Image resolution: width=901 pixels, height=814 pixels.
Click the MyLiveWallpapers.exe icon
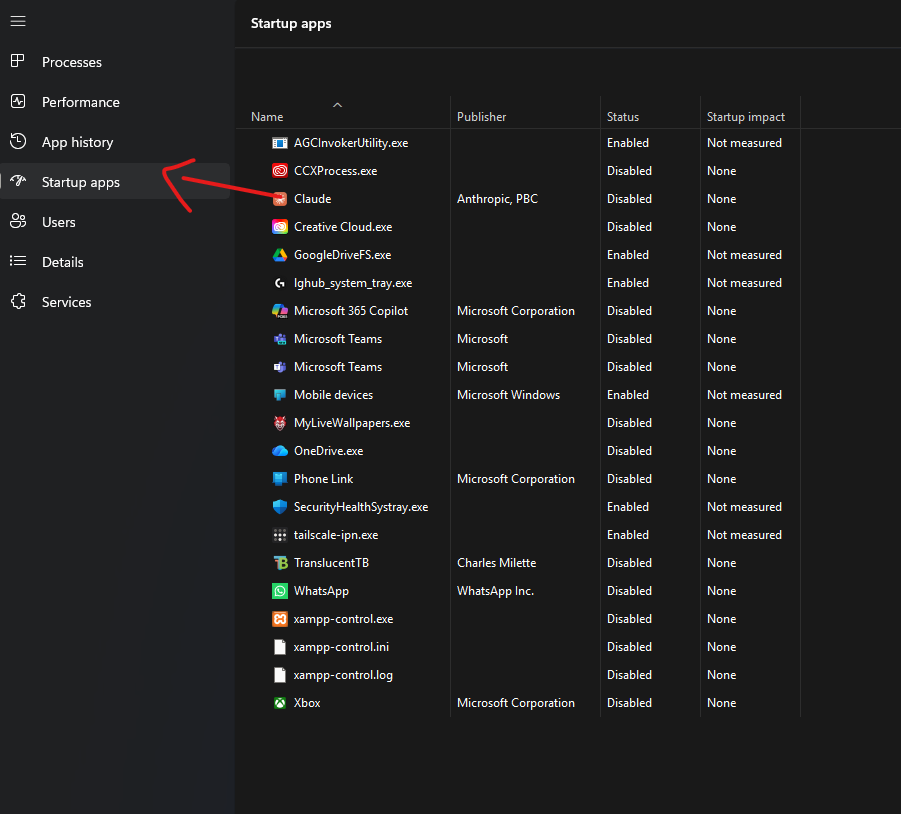click(280, 423)
